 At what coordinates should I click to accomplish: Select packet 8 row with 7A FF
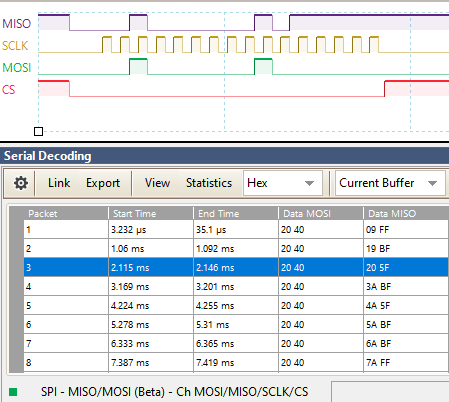click(x=236, y=362)
